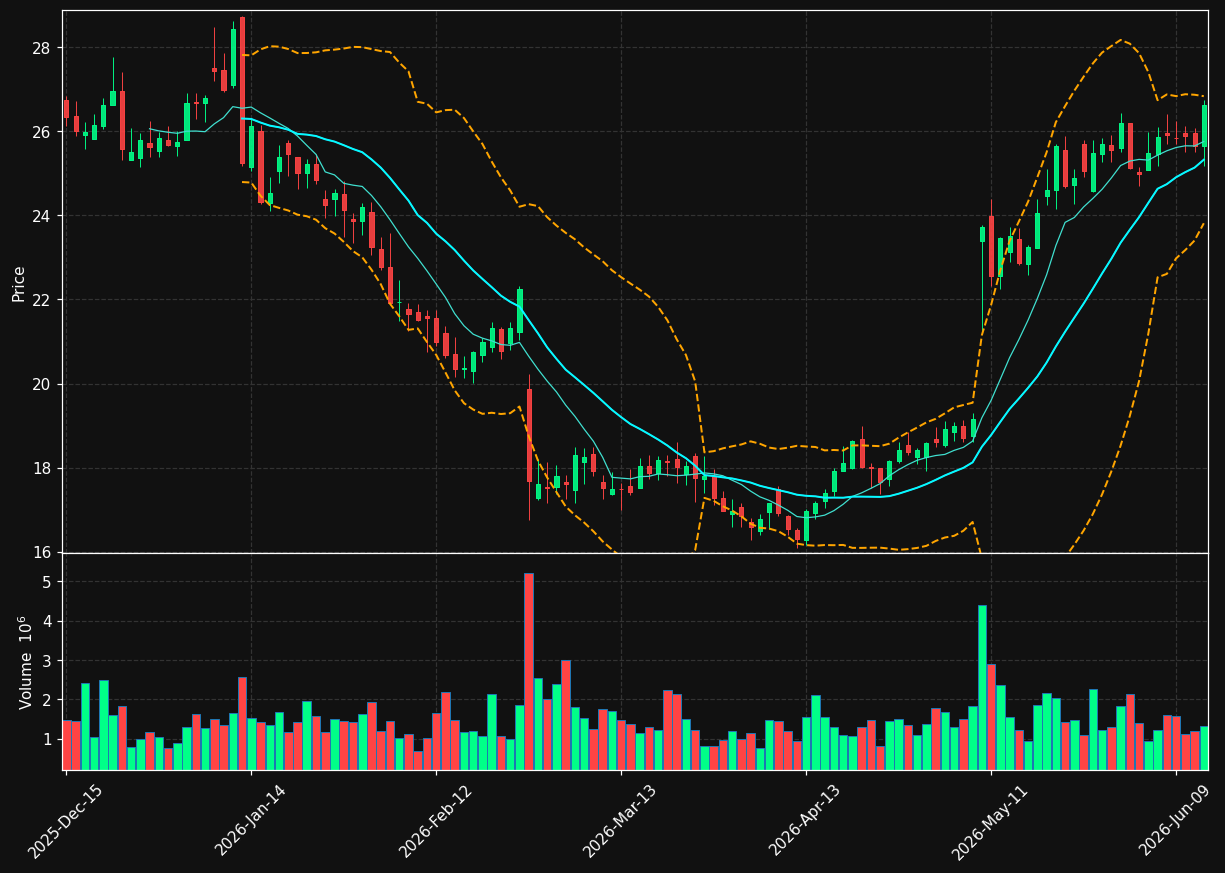The height and width of the screenshot is (873, 1225).
Task: Click the 2026-Feb-12 date label
Action: point(436,821)
